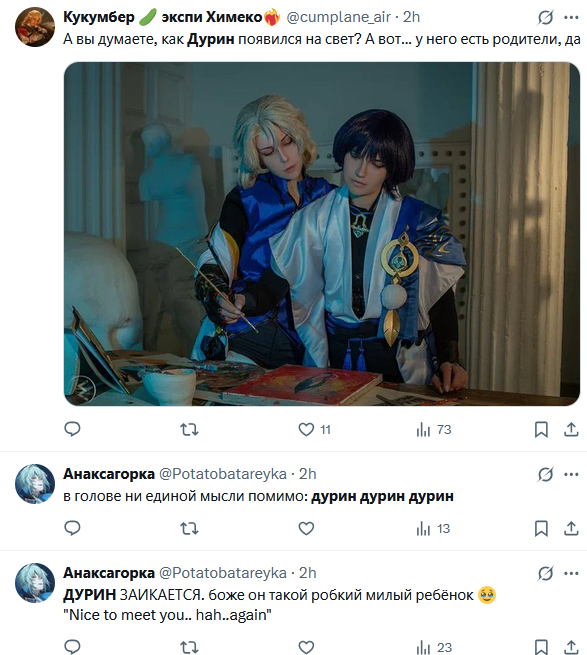Share the cosplay photo tweet
Image resolution: width=587 pixels, height=655 pixels.
(x=571, y=429)
